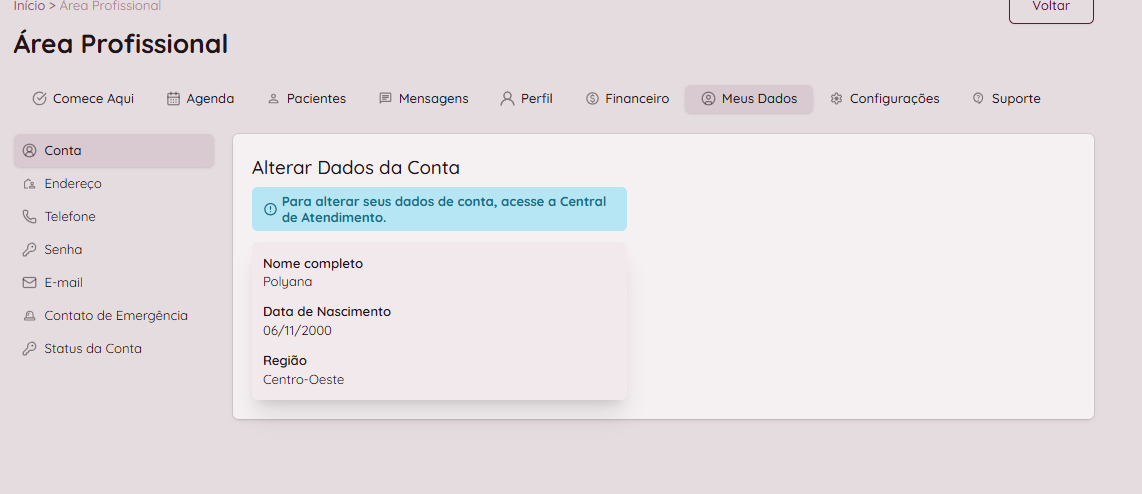This screenshot has height=494, width=1142.
Task: Click the checkmark icon beside Comece Aqui
Action: point(40,99)
